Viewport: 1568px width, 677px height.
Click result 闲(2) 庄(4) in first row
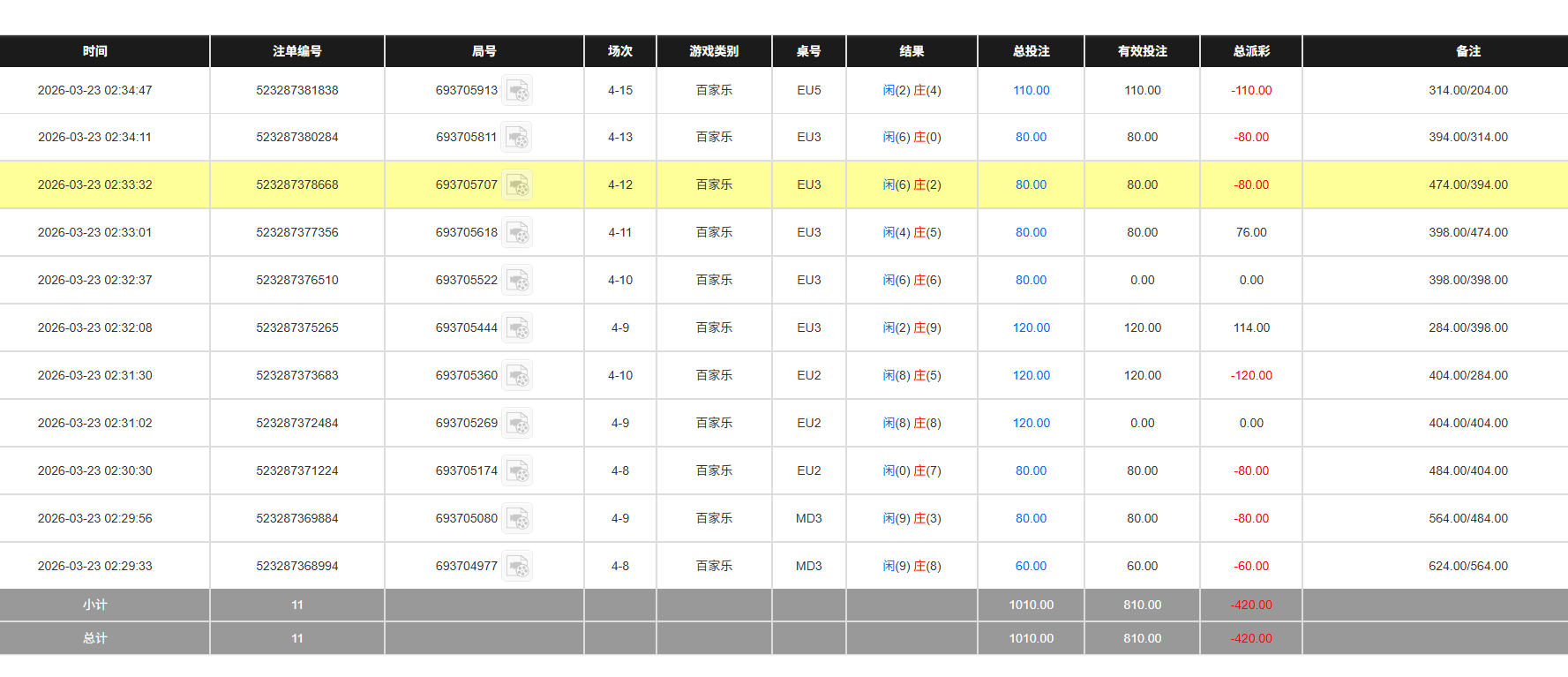[912, 90]
